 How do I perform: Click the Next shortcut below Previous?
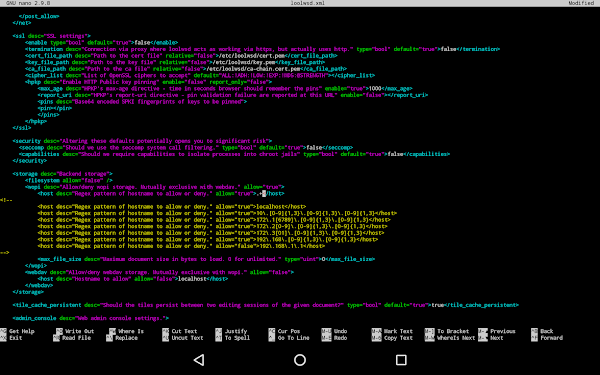tap(491, 338)
